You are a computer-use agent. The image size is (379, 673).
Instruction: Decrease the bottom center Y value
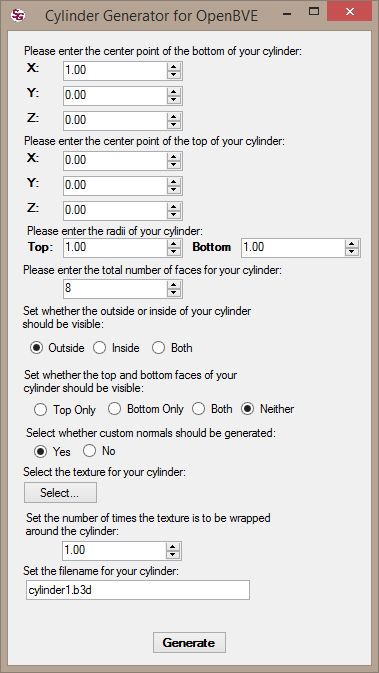tap(173, 100)
